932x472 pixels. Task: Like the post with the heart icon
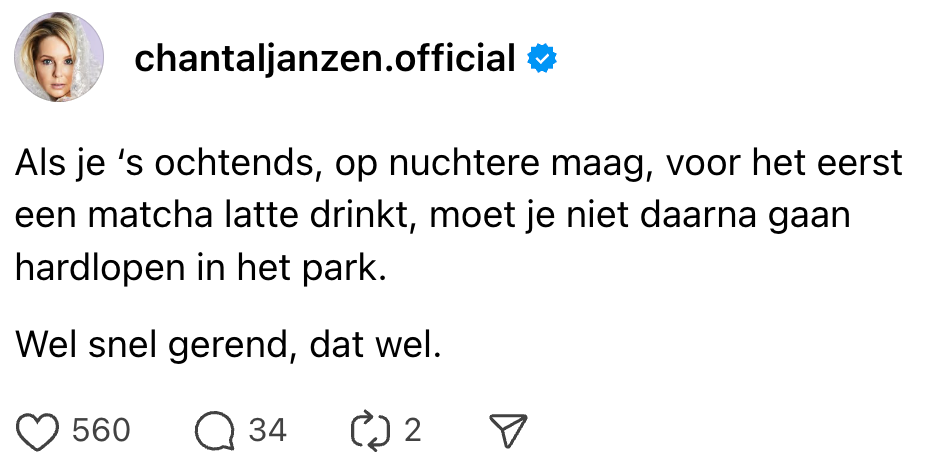(38, 430)
